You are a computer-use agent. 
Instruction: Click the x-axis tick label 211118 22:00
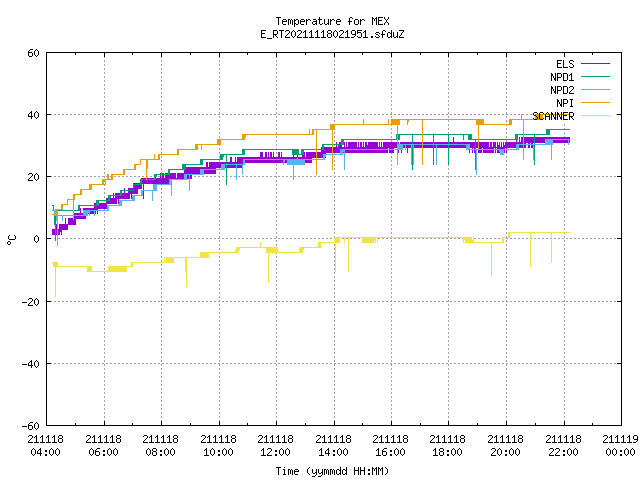[564, 446]
